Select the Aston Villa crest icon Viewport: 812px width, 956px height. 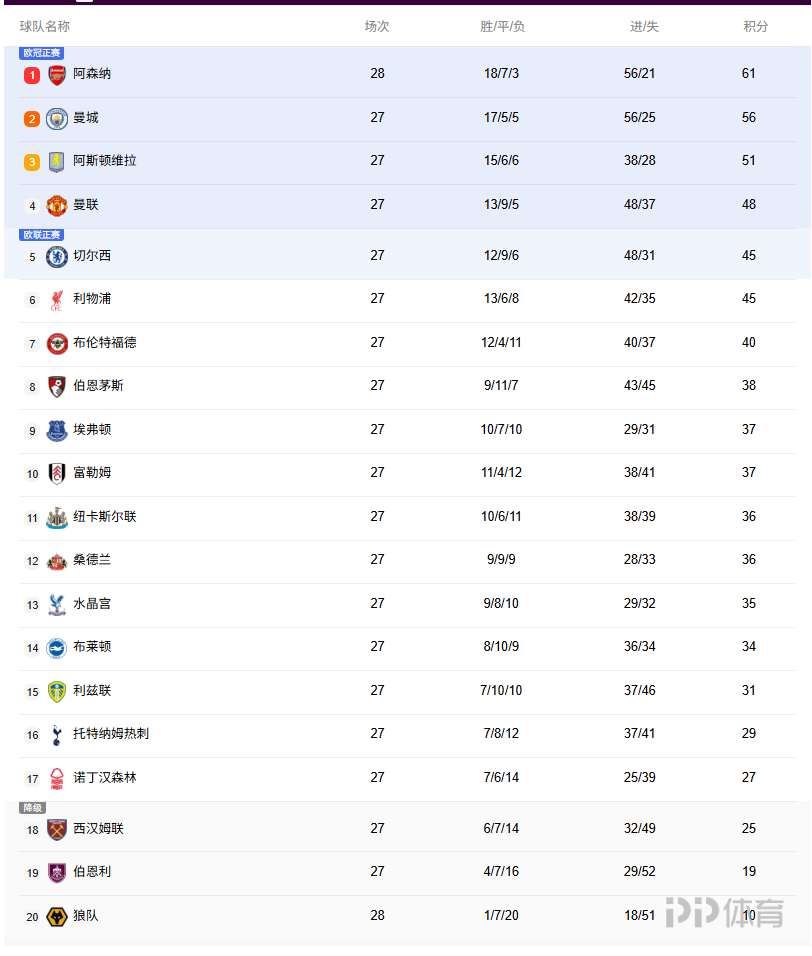point(57,162)
